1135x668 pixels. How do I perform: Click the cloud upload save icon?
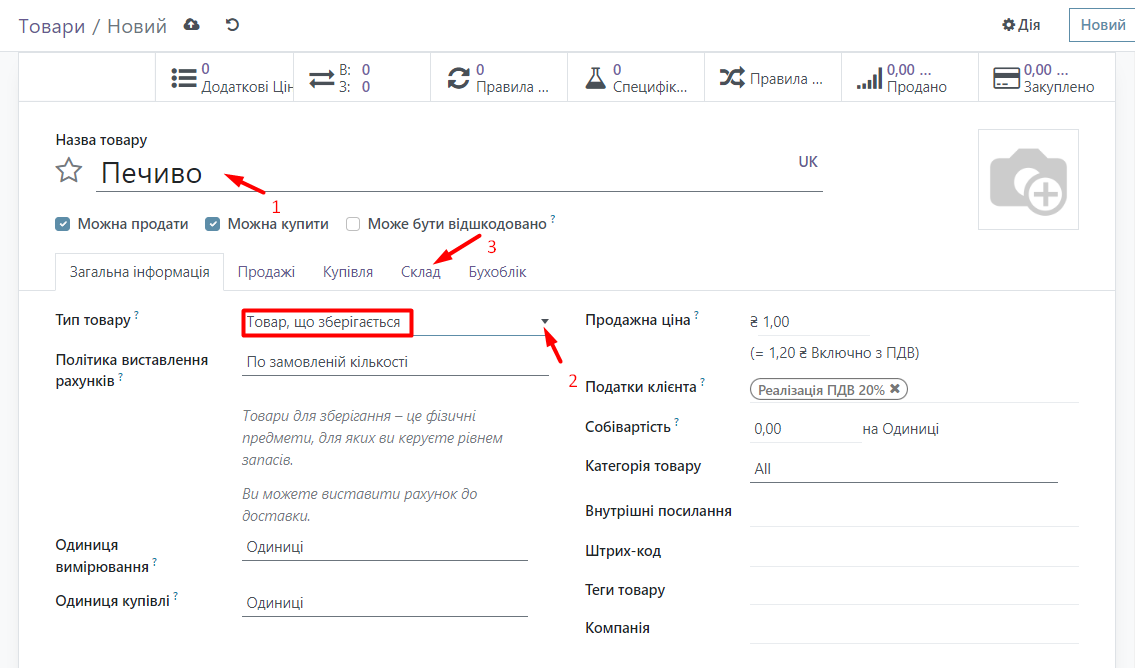[192, 25]
